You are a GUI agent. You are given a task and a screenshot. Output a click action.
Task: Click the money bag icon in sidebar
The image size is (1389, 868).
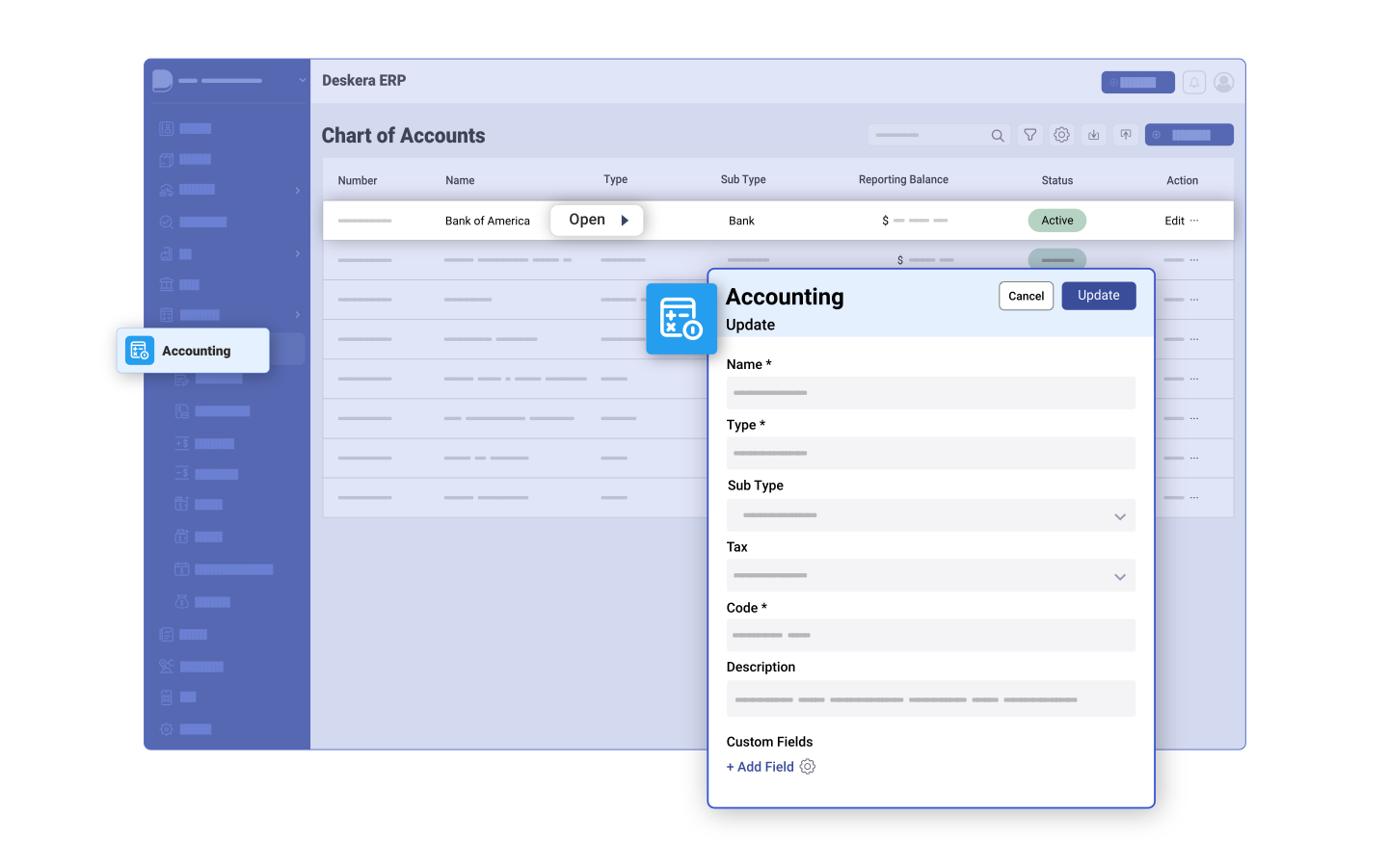[x=184, y=601]
